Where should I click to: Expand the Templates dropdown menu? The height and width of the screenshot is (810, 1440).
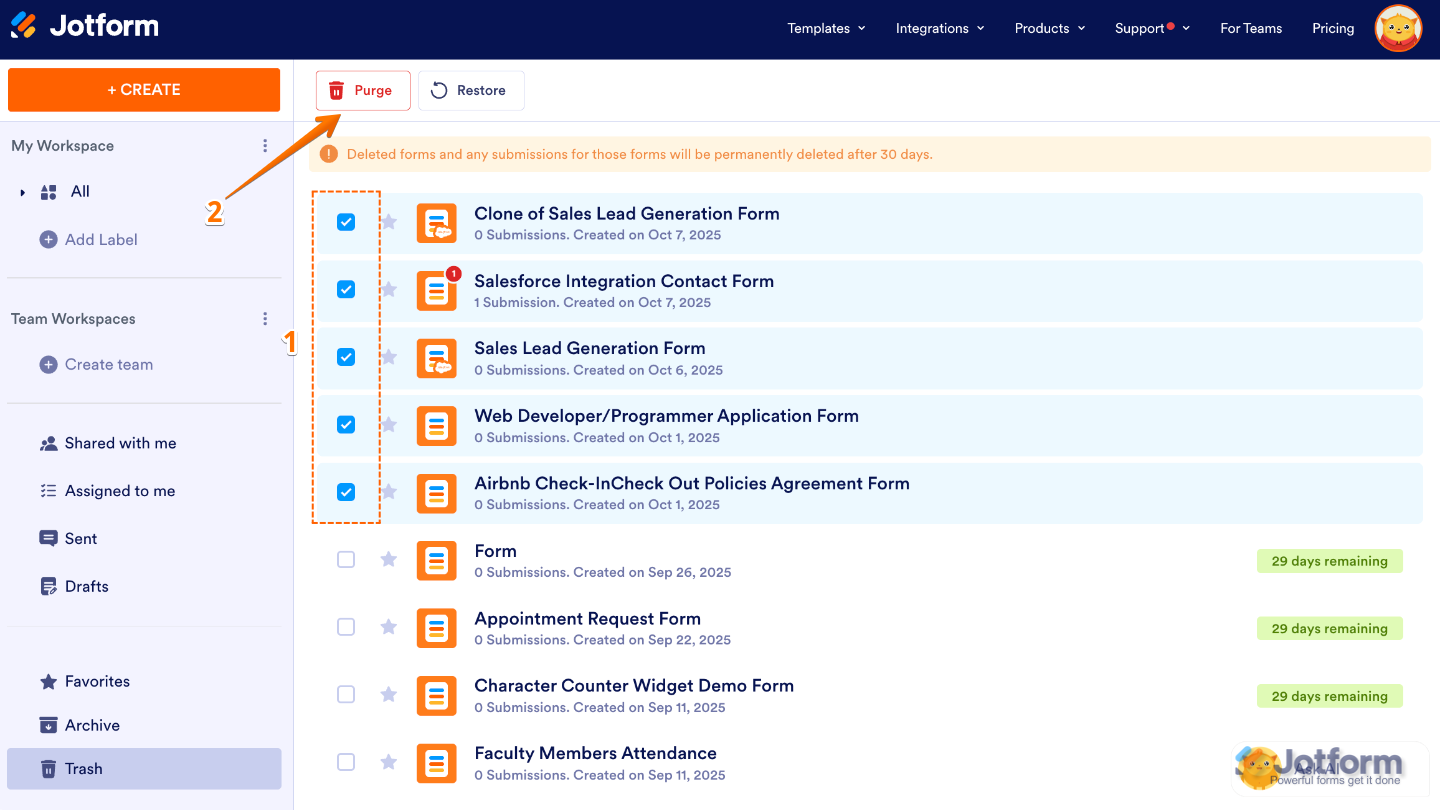826,28
